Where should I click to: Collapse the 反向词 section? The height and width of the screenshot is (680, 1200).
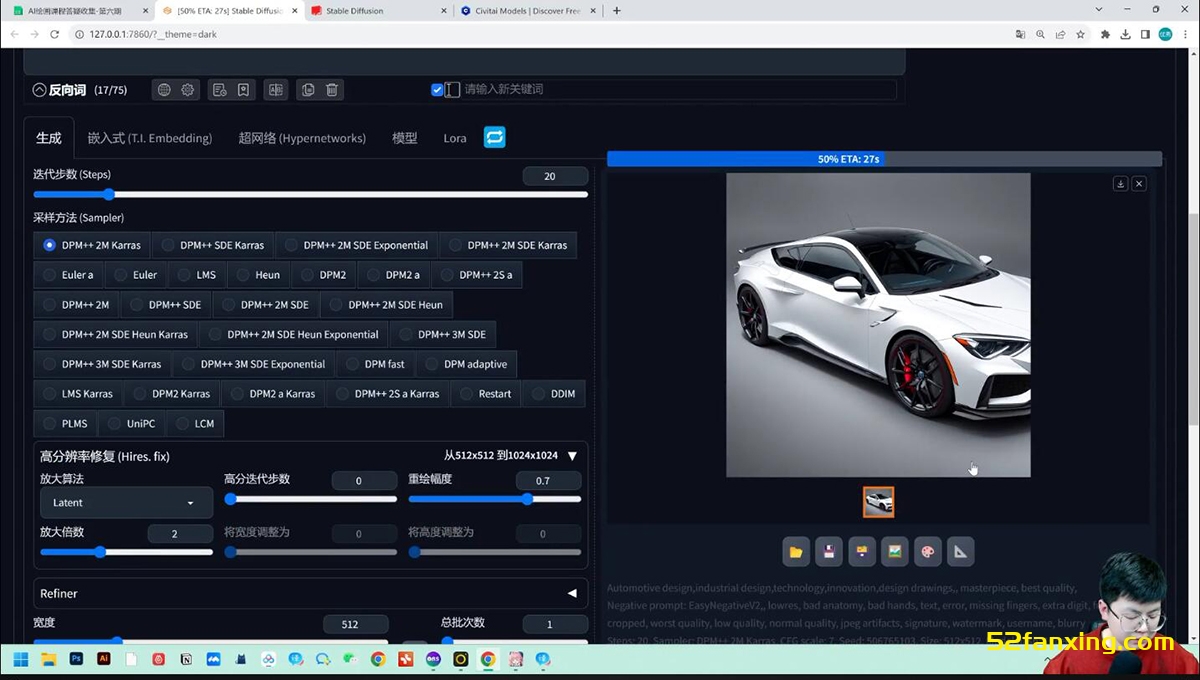tap(39, 90)
